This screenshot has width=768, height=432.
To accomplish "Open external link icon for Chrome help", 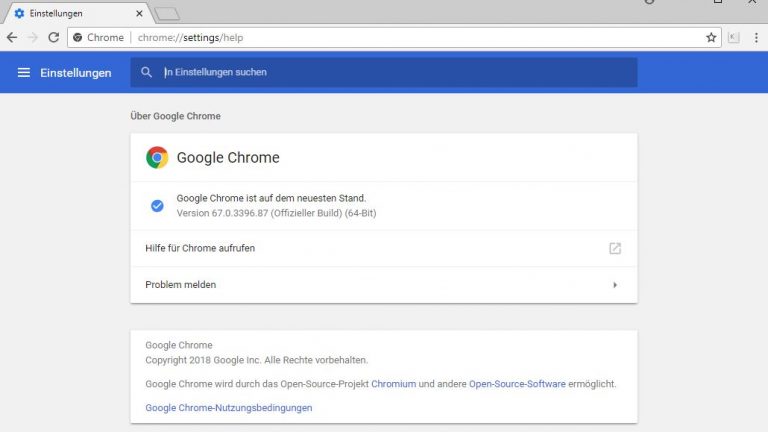I will (615, 248).
